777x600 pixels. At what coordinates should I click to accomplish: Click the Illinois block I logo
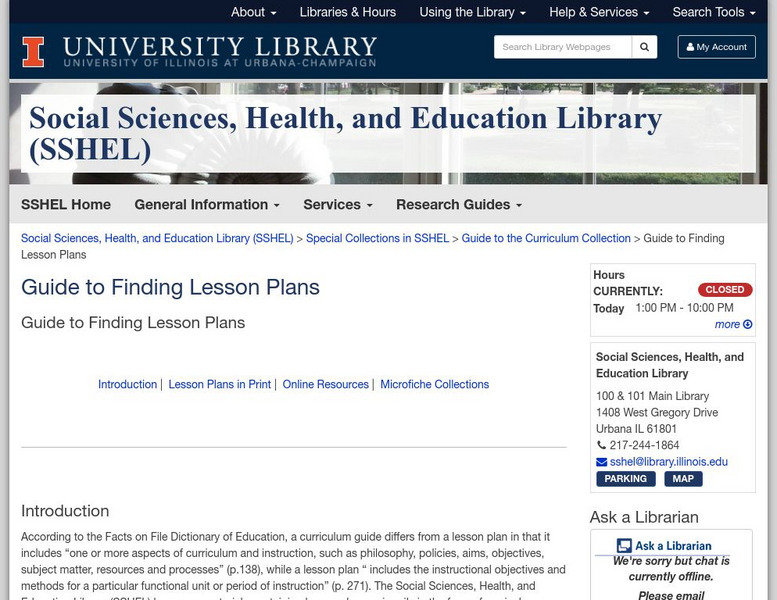point(33,51)
